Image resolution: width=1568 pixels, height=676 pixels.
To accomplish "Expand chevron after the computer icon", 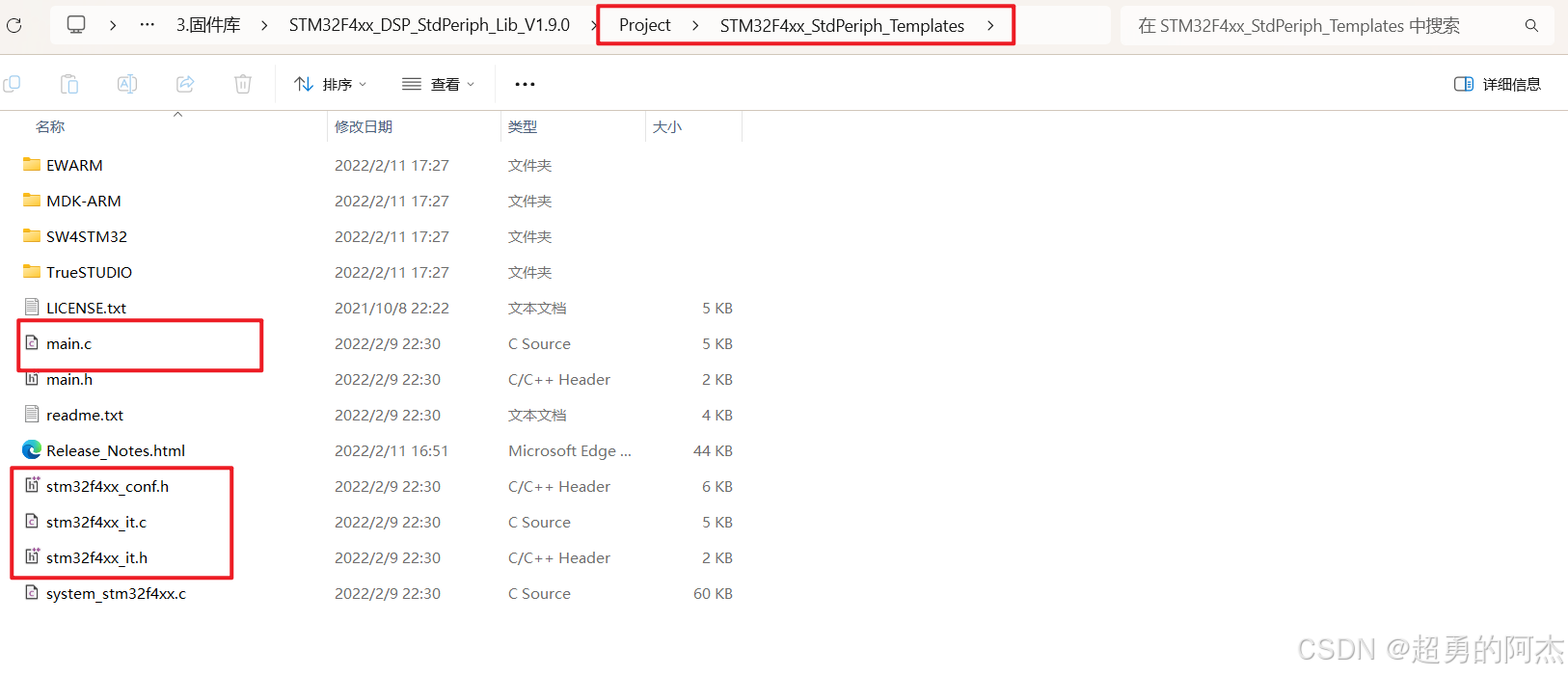I will (x=113, y=25).
